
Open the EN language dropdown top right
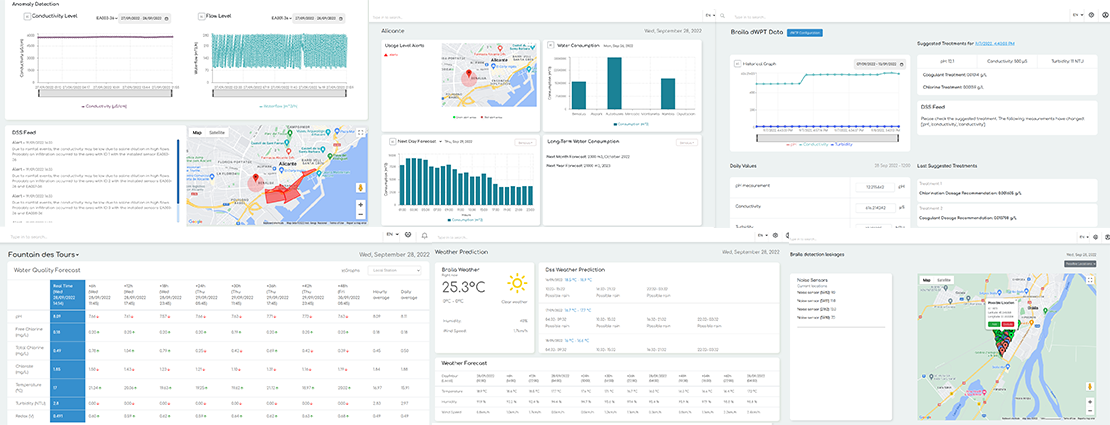(1076, 15)
